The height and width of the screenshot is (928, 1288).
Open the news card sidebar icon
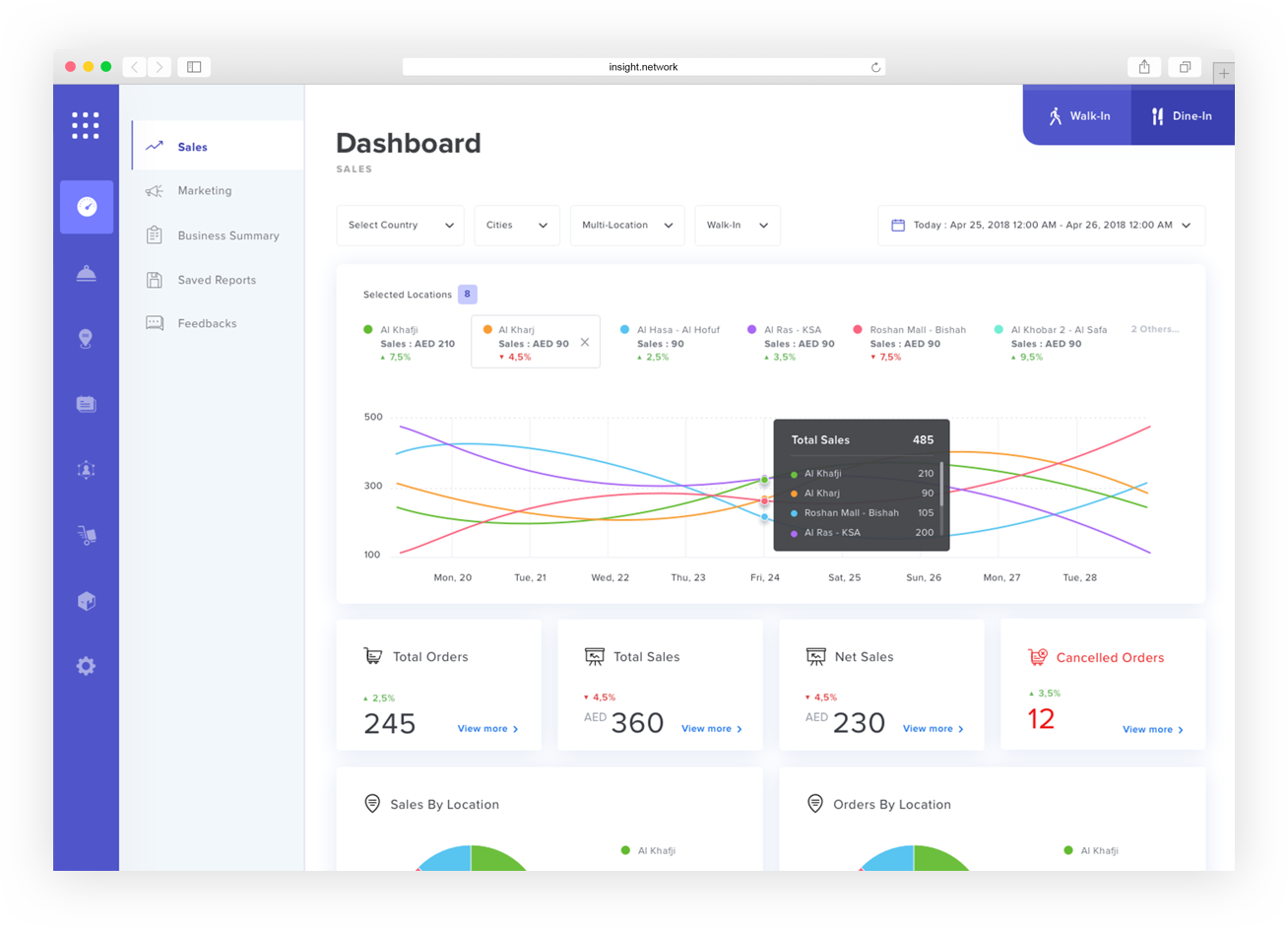click(87, 404)
